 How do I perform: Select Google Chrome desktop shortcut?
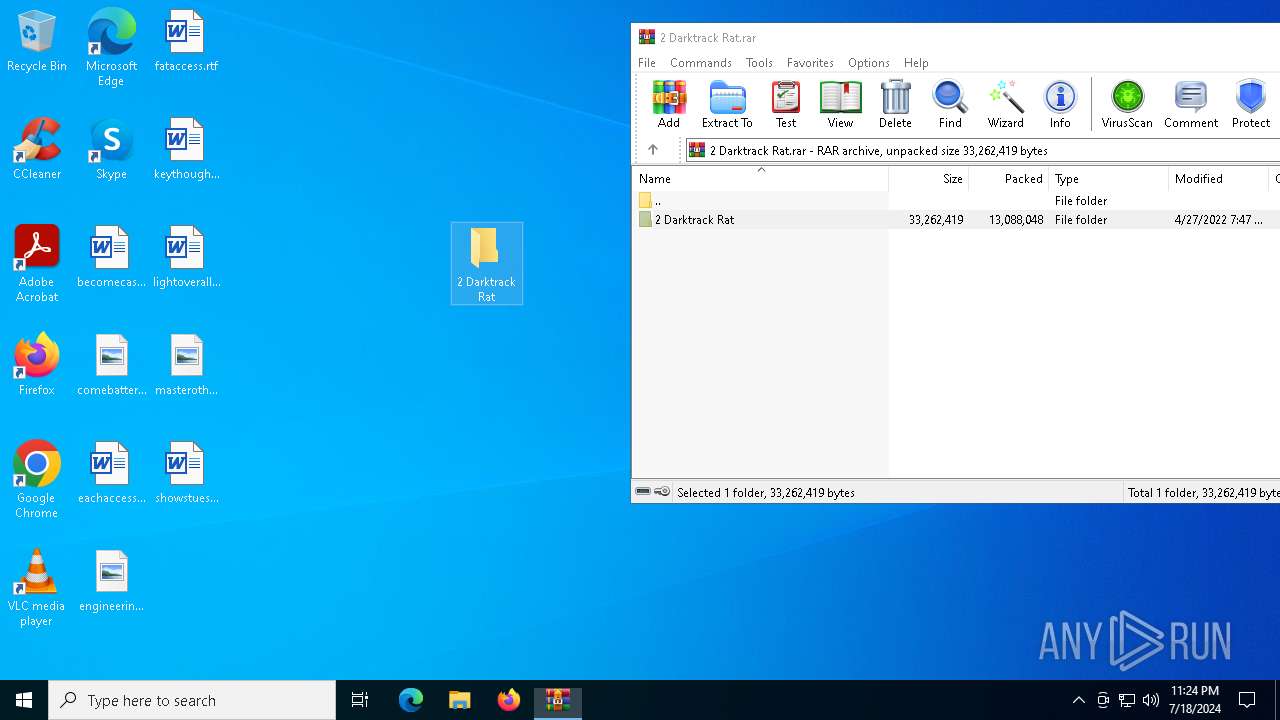click(x=37, y=480)
